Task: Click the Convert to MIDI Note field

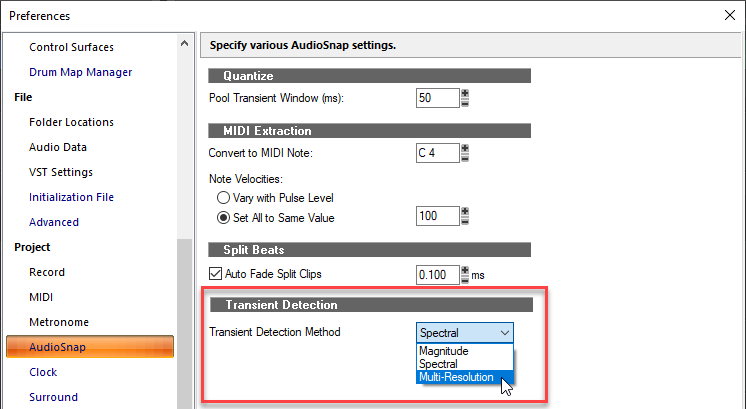Action: click(436, 153)
